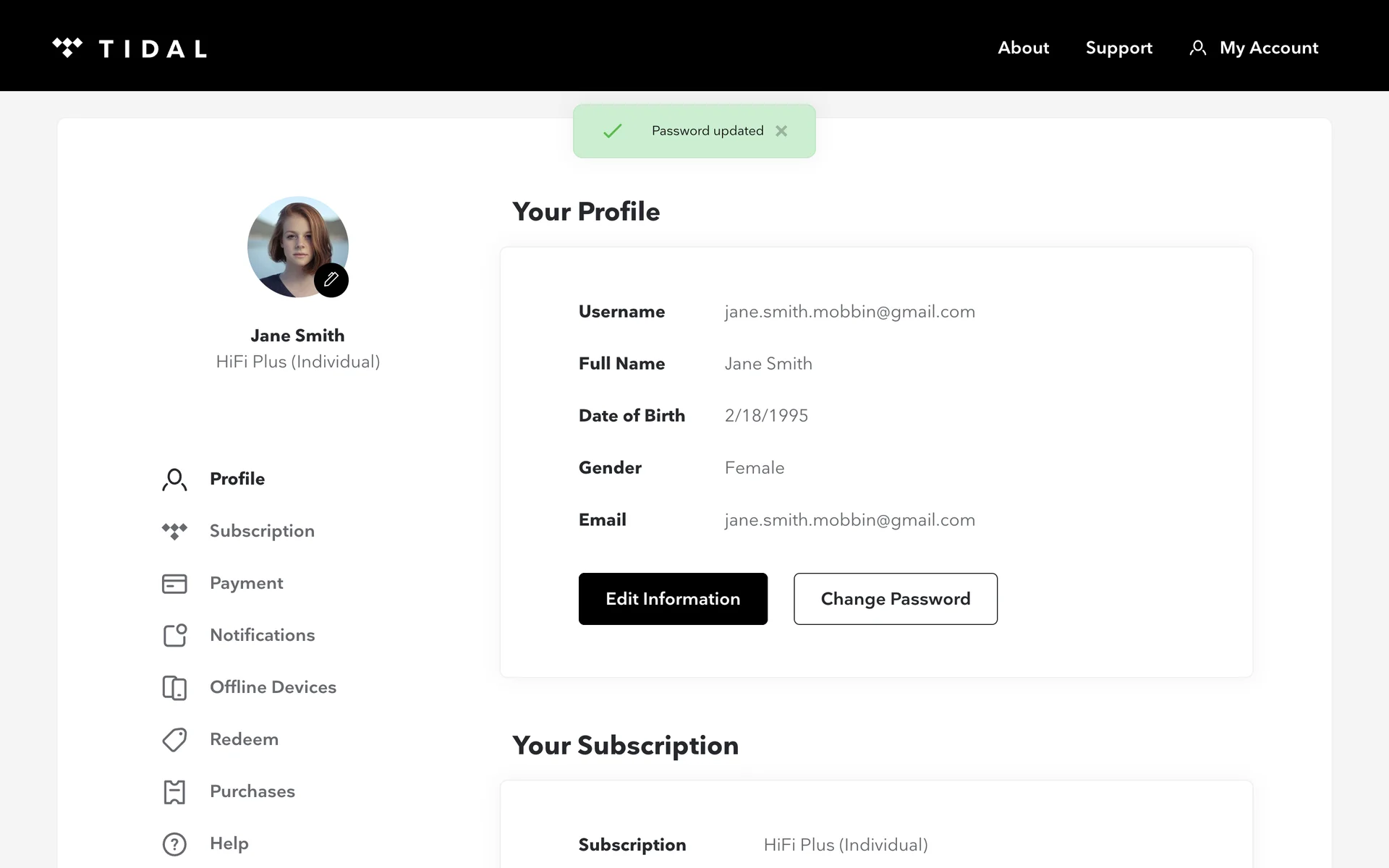Click the Purchases receipt icon
This screenshot has width=1389, height=868.
click(x=174, y=792)
